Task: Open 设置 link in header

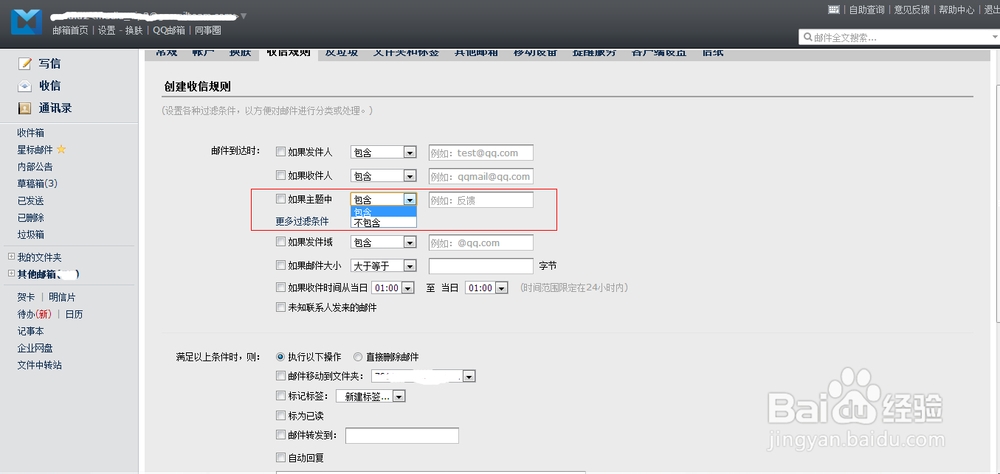Action: (x=107, y=30)
